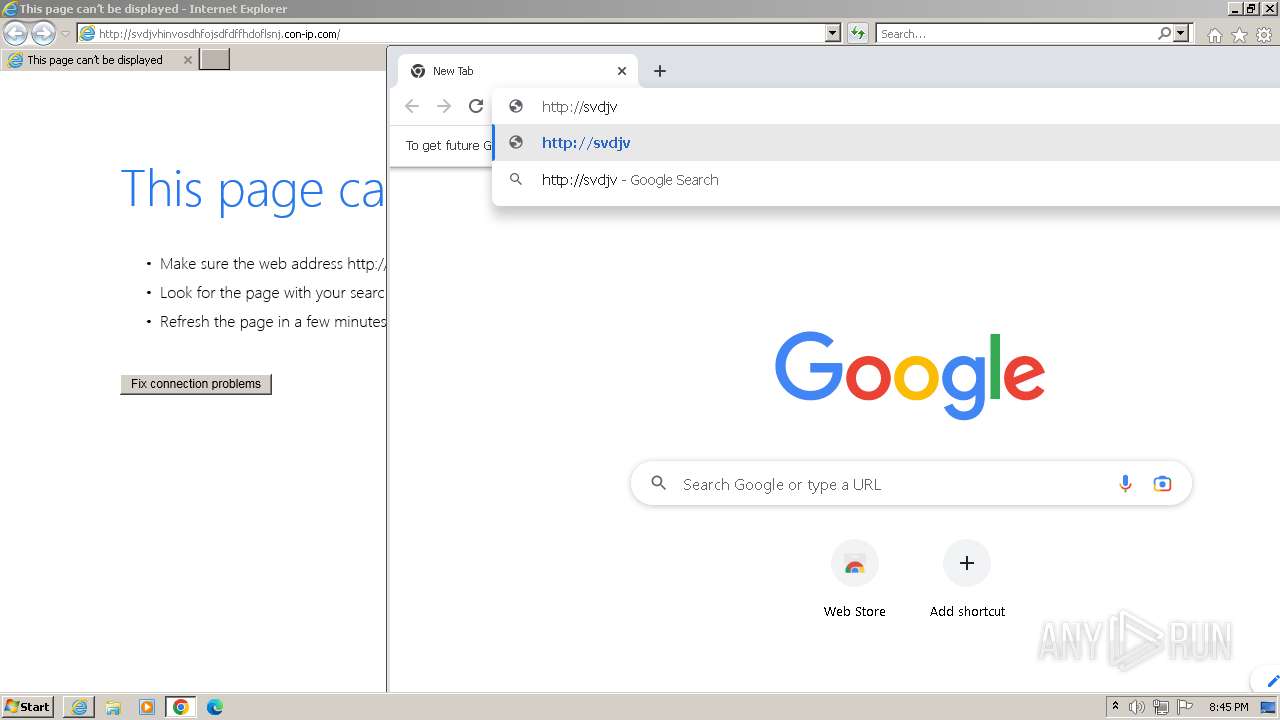Click IE refresh/compatibility button
Image resolution: width=1280 pixels, height=720 pixels.
[857, 34]
